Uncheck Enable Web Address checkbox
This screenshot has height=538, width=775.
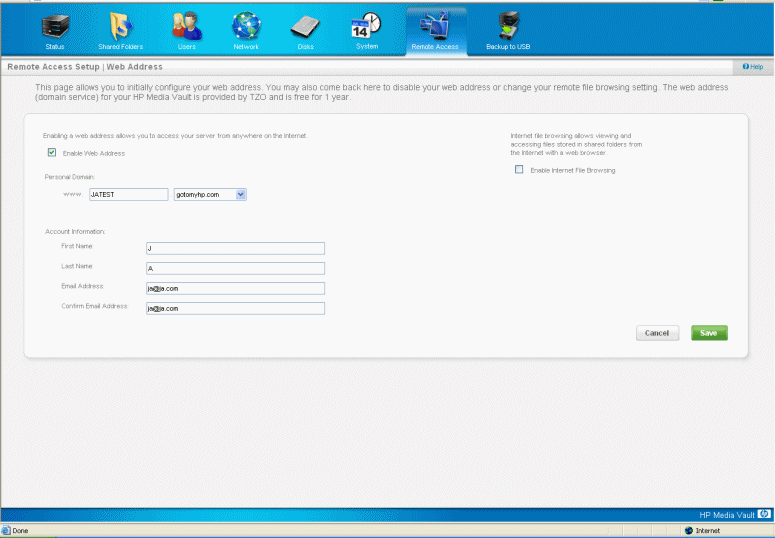(51, 153)
